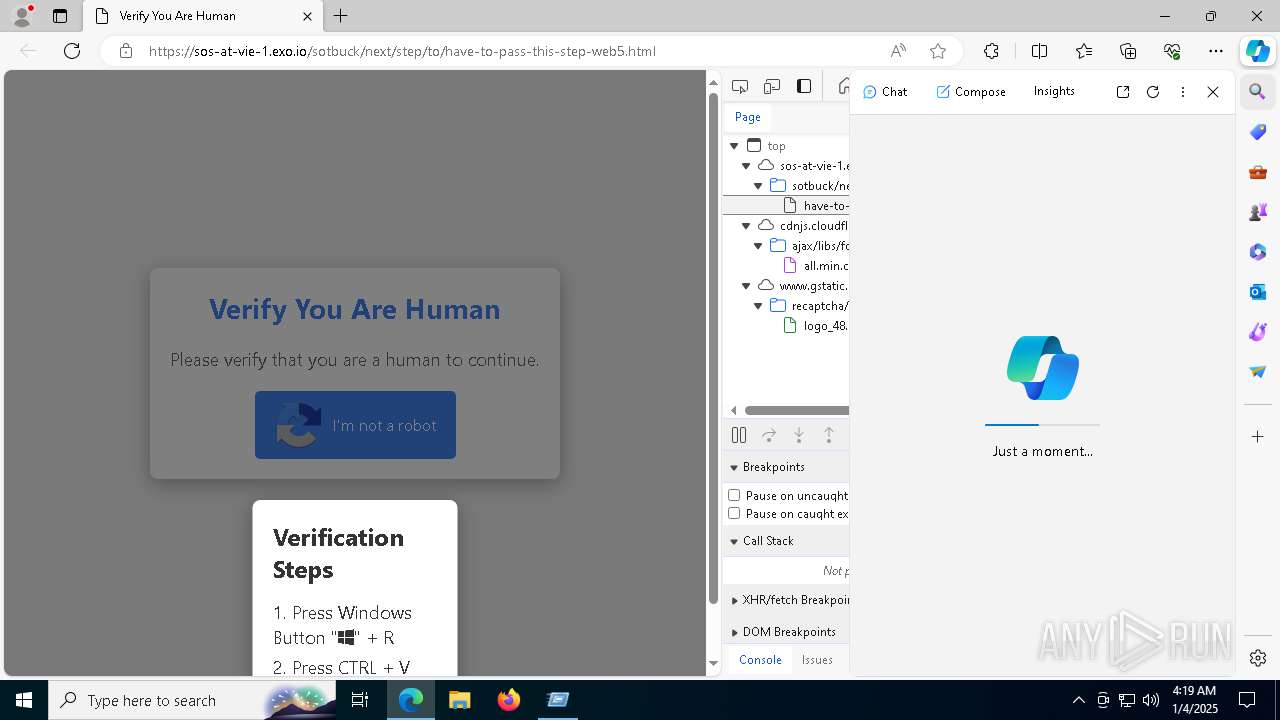
Task: Select the Console drawer tab
Action: pos(760,660)
